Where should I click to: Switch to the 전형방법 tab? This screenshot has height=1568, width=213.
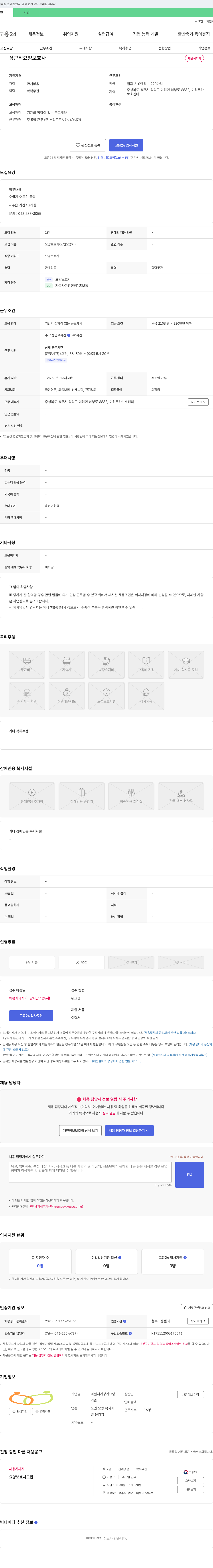[164, 48]
